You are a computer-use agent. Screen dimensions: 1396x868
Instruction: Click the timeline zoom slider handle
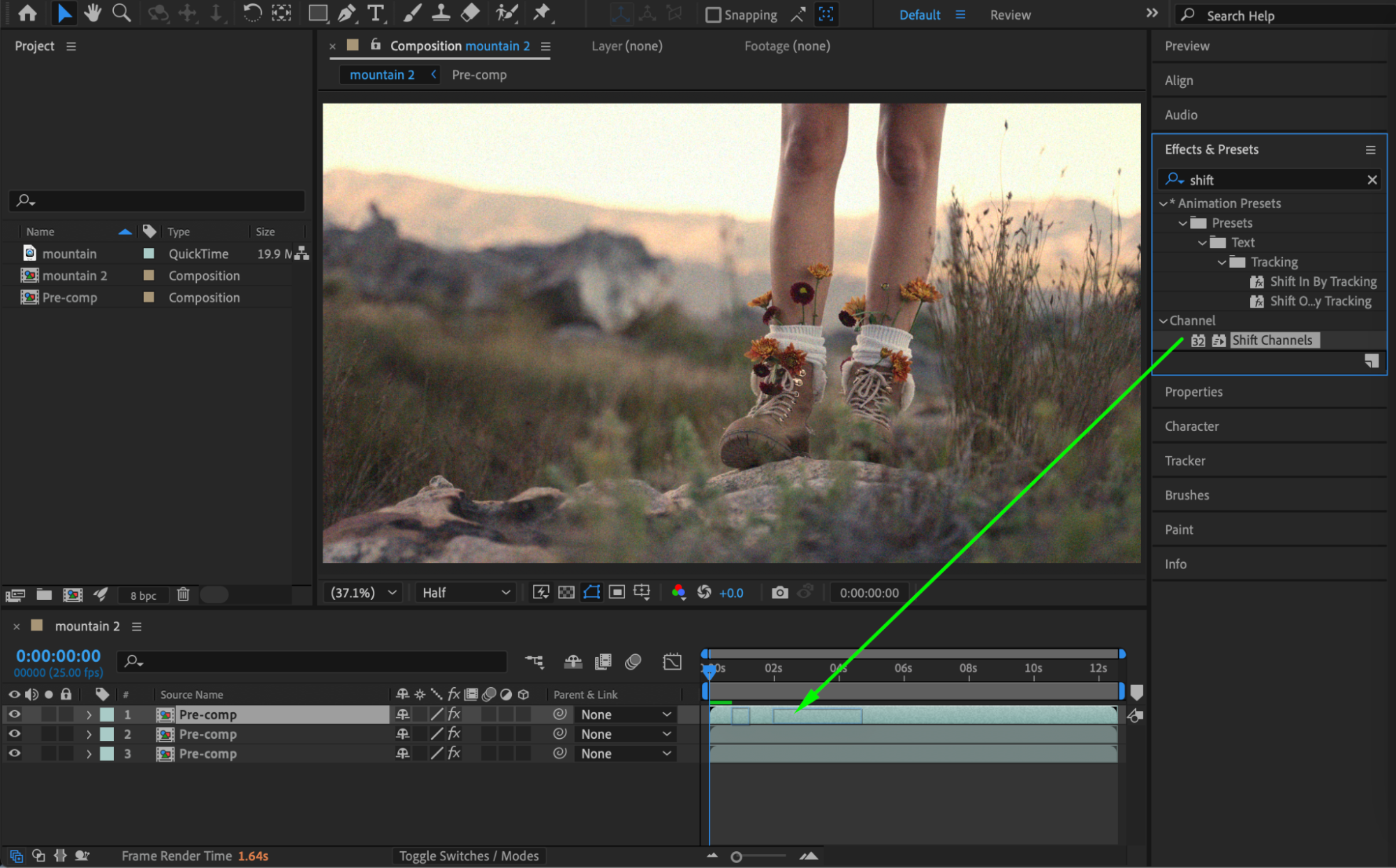[736, 856]
